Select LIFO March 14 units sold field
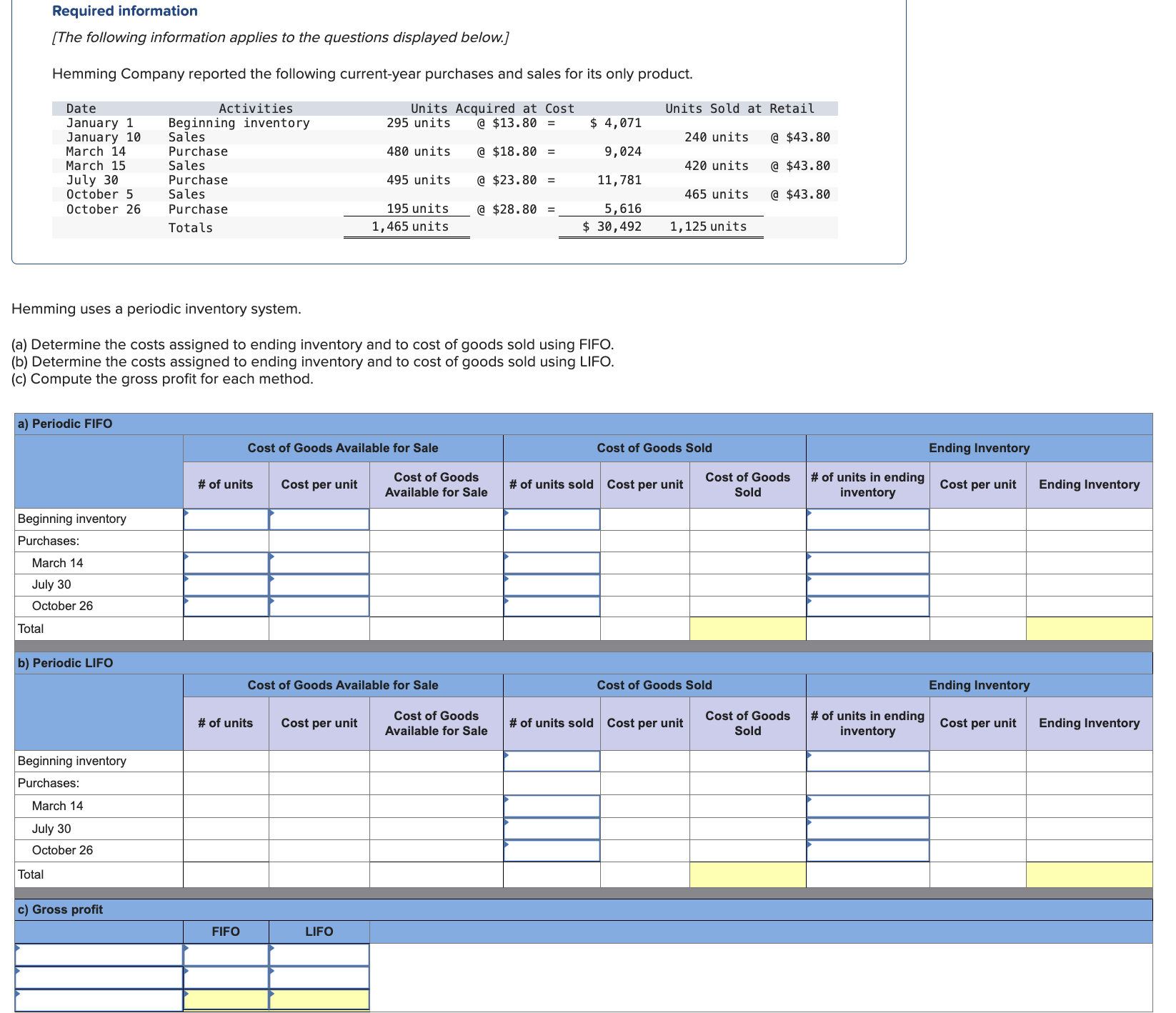The image size is (1176, 1013). click(x=552, y=807)
